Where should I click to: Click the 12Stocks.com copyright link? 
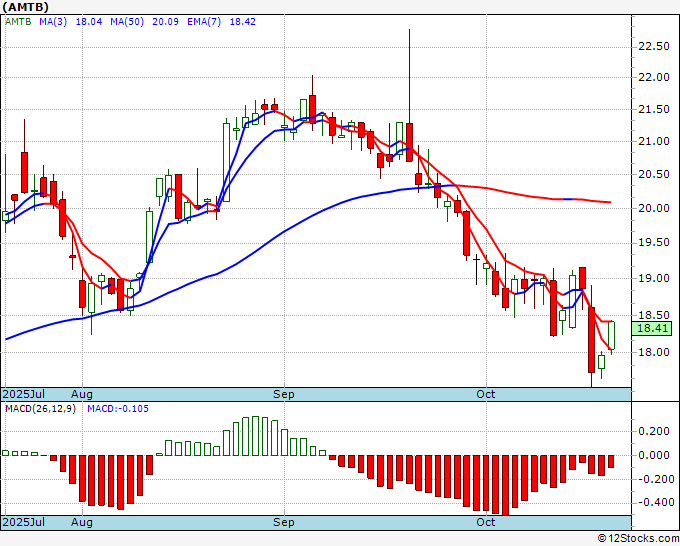(638, 539)
